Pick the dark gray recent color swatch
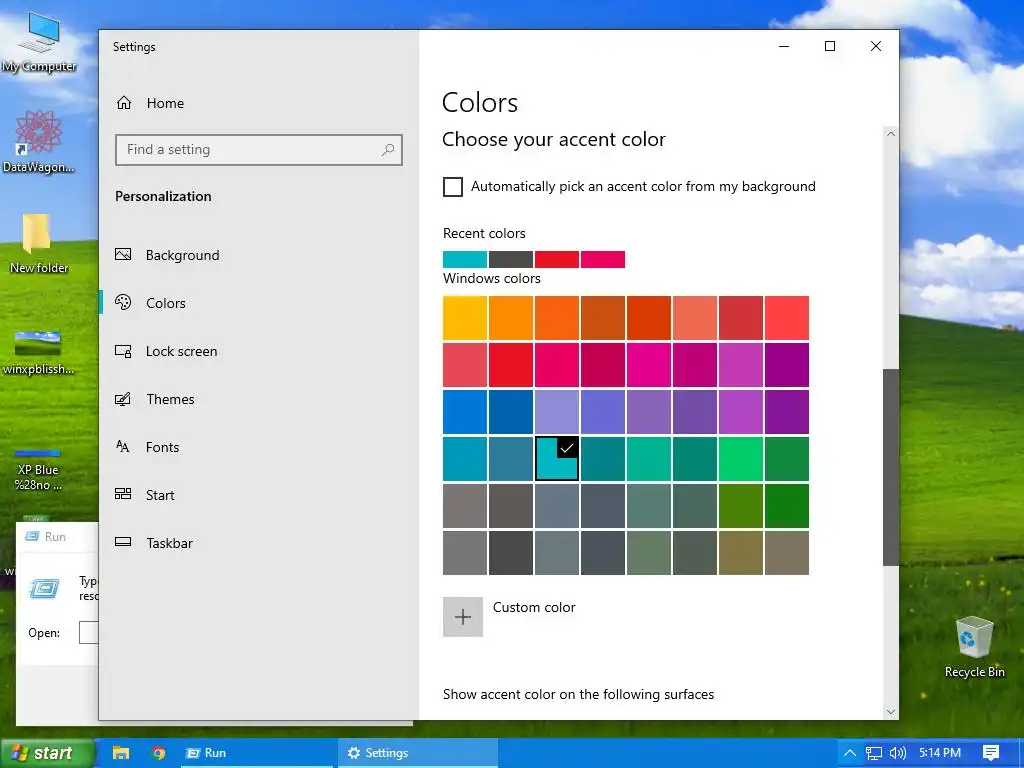 (511, 259)
